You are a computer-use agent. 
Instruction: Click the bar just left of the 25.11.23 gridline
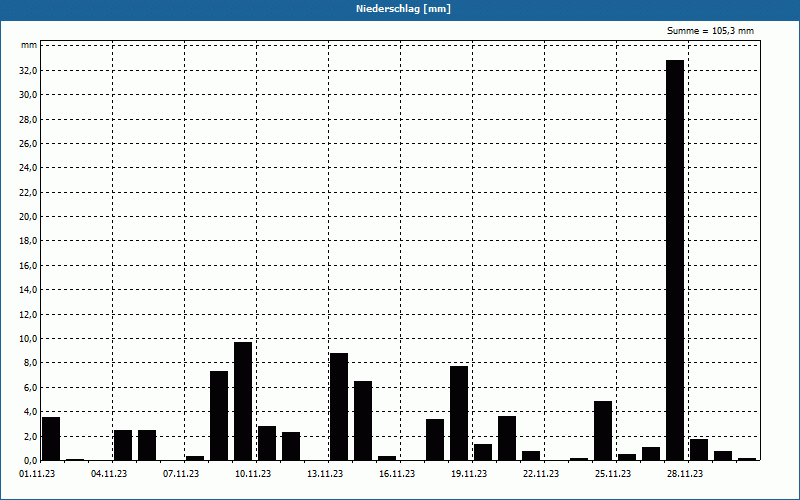click(603, 431)
